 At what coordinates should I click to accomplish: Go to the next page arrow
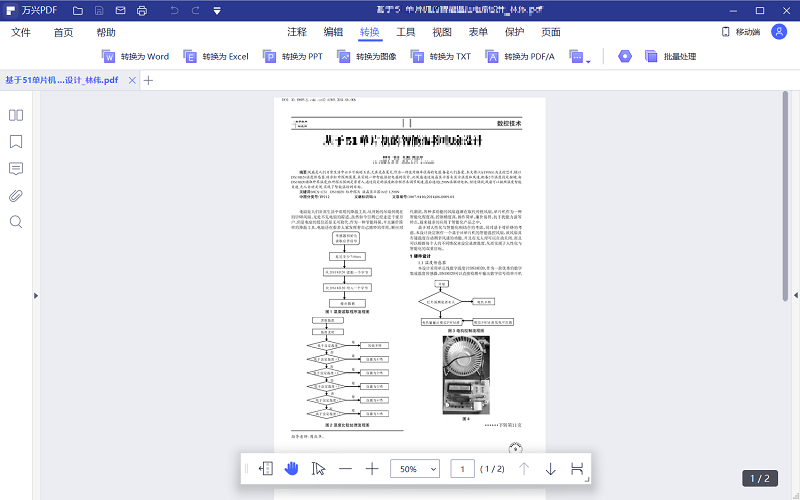tap(550, 468)
